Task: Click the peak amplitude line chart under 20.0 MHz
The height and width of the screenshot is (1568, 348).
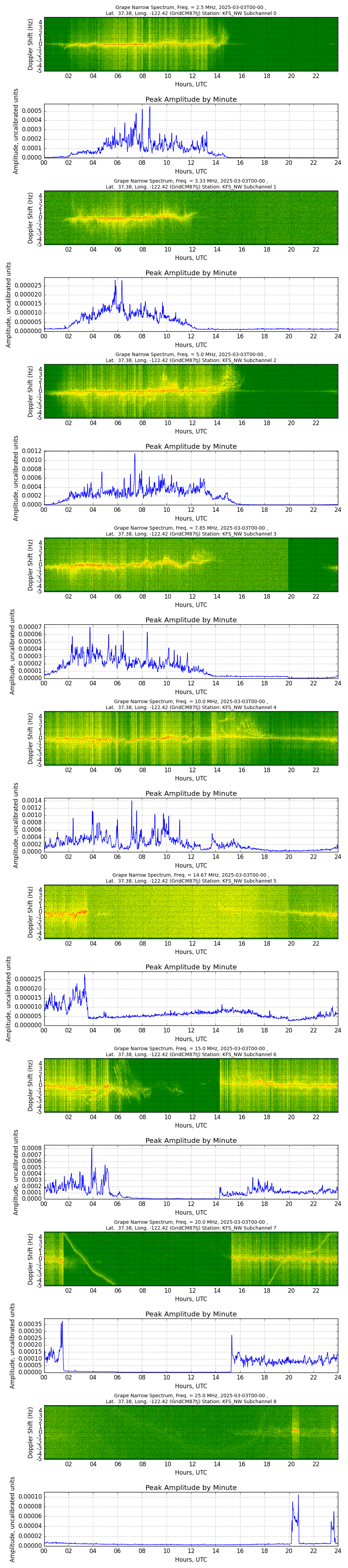Action: pyautogui.click(x=190, y=1345)
